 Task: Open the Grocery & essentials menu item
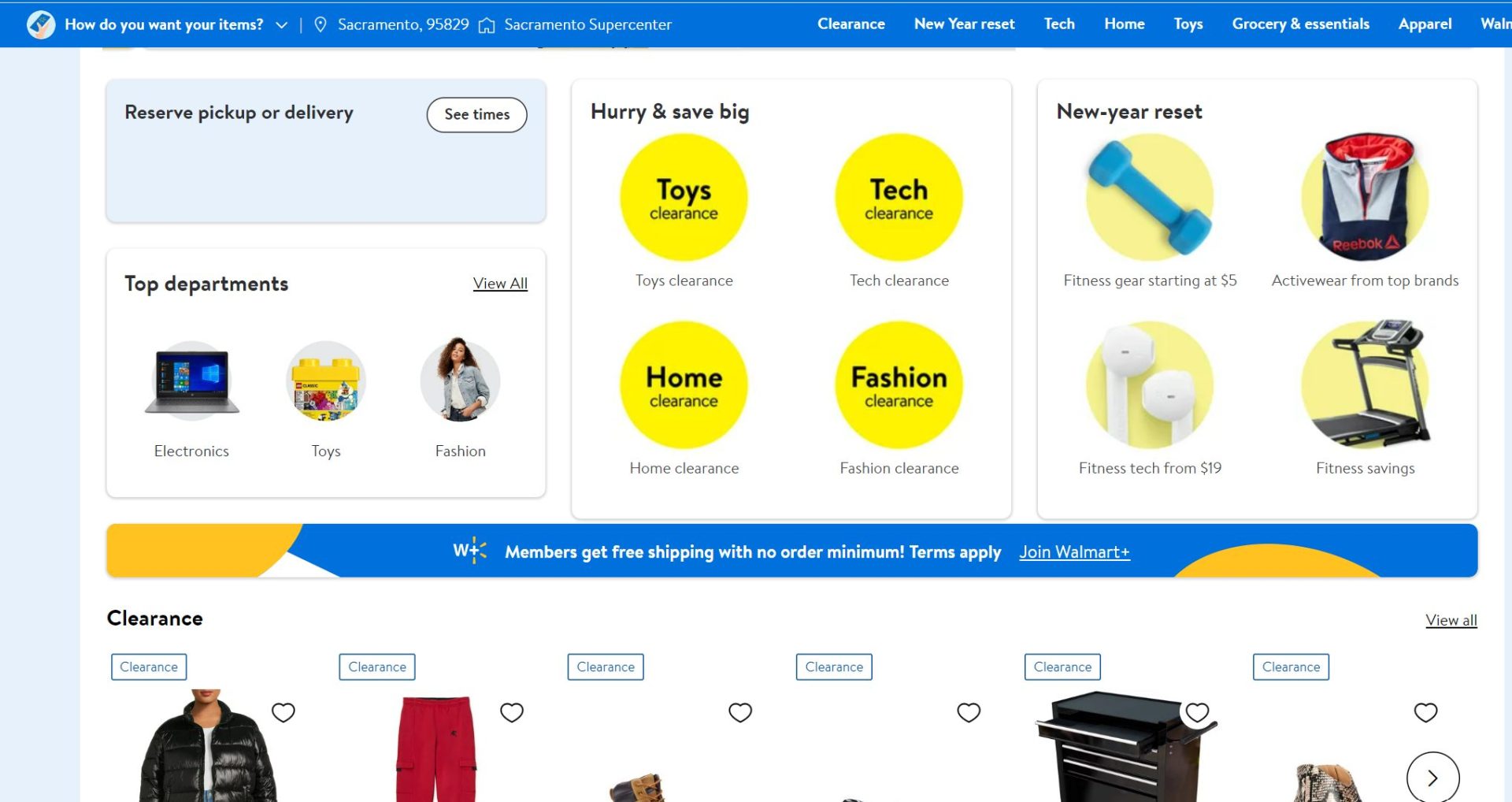coord(1300,24)
